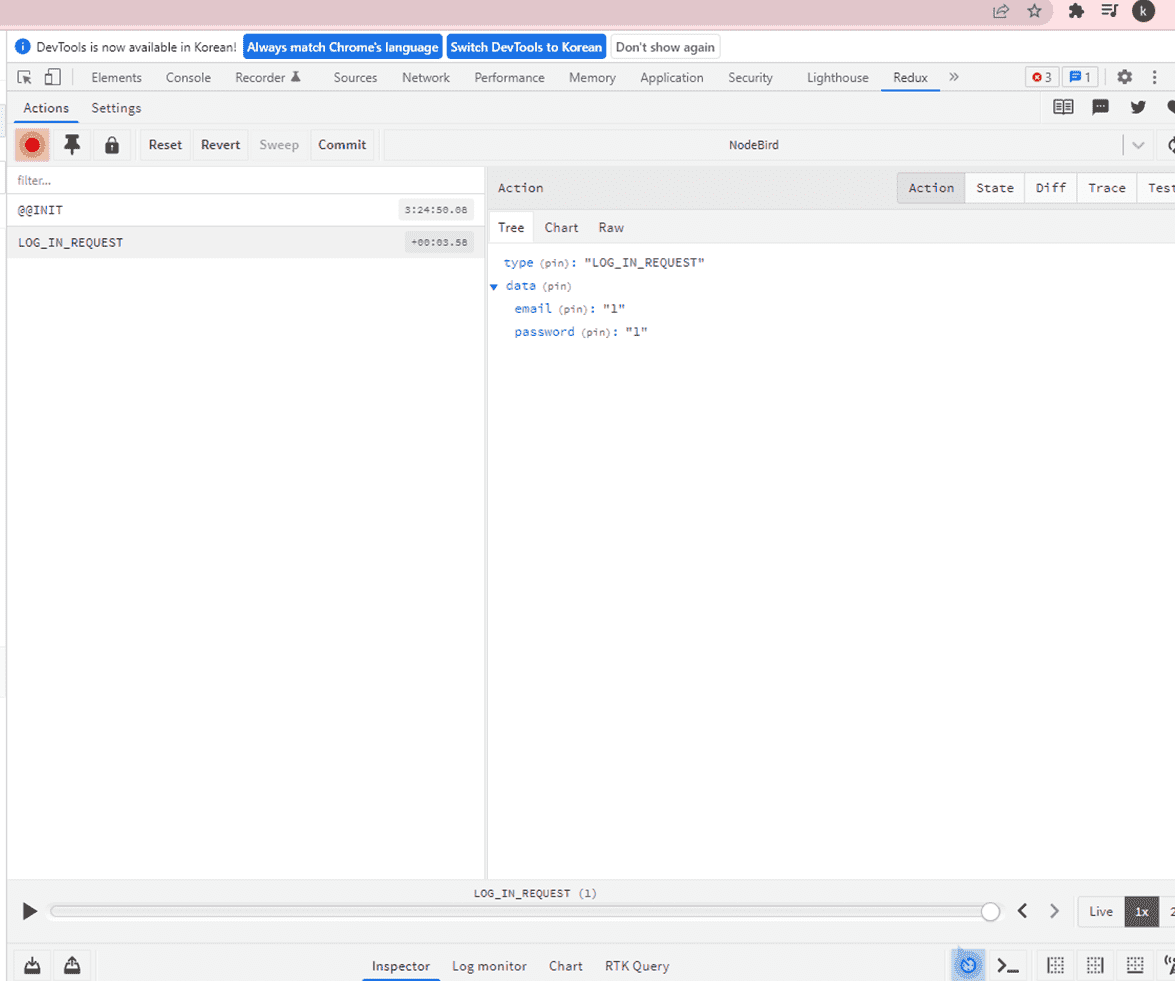Lock changes with the padlock icon
Image resolution: width=1175 pixels, height=981 pixels.
[112, 145]
